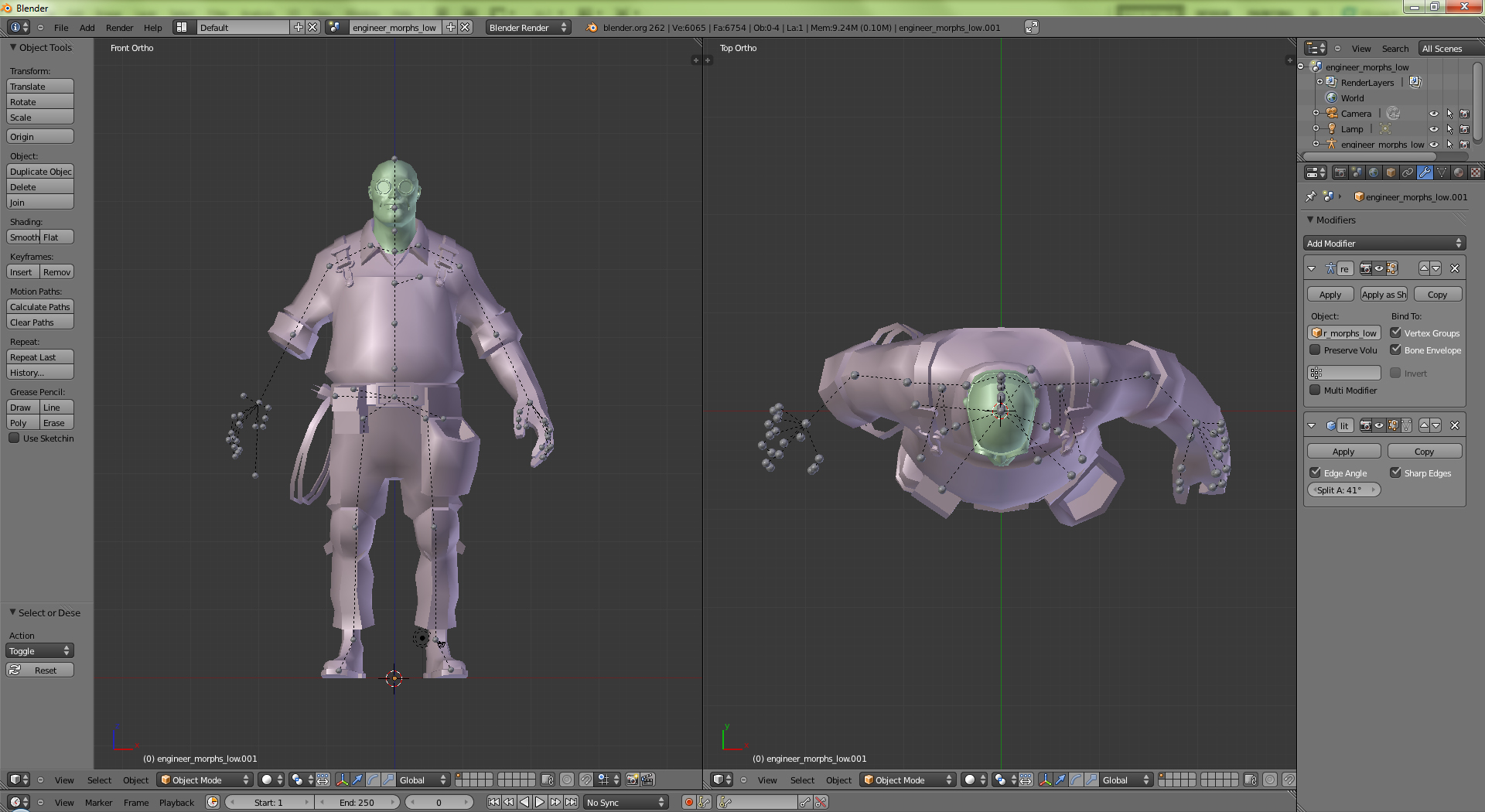Disable the Sharp Edges checkbox
Viewport: 1485px width, 812px height.
(x=1396, y=473)
